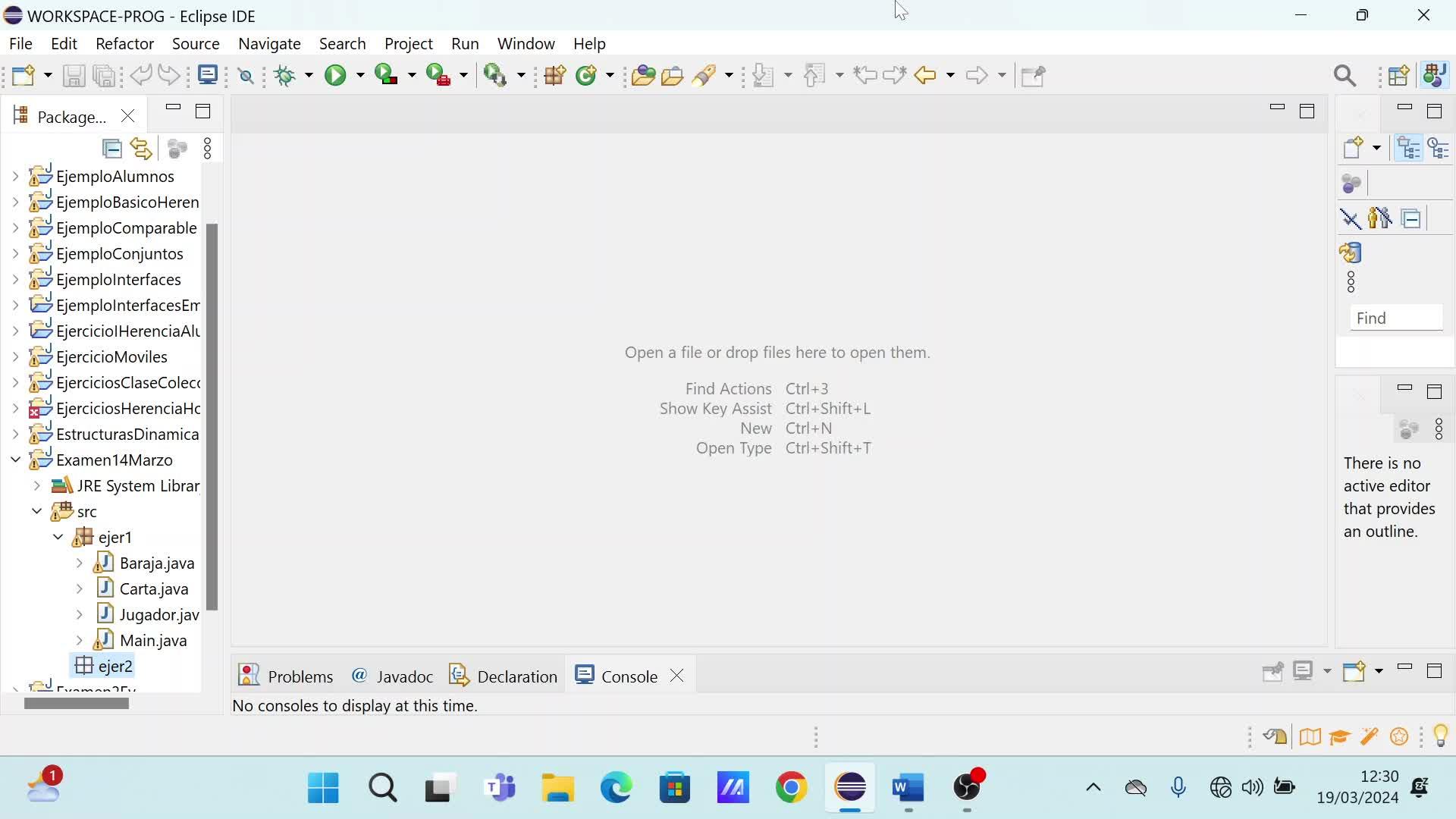Image resolution: width=1456 pixels, height=819 pixels.
Task: Toggle the Categorized task list view
Action: [1409, 148]
